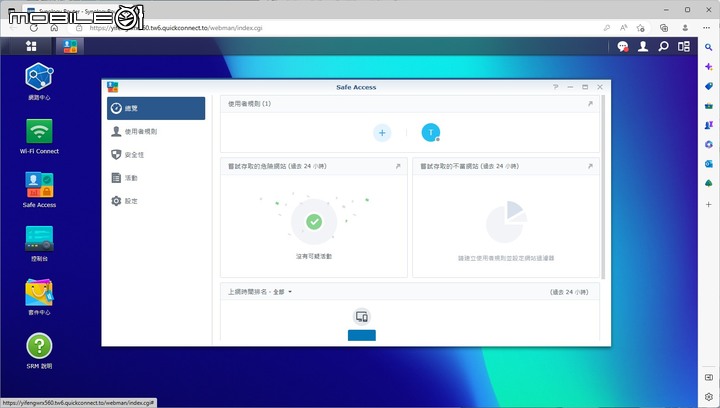This screenshot has width=720, height=408.
Task: Toggle browser read aloud icon
Action: click(x=624, y=28)
